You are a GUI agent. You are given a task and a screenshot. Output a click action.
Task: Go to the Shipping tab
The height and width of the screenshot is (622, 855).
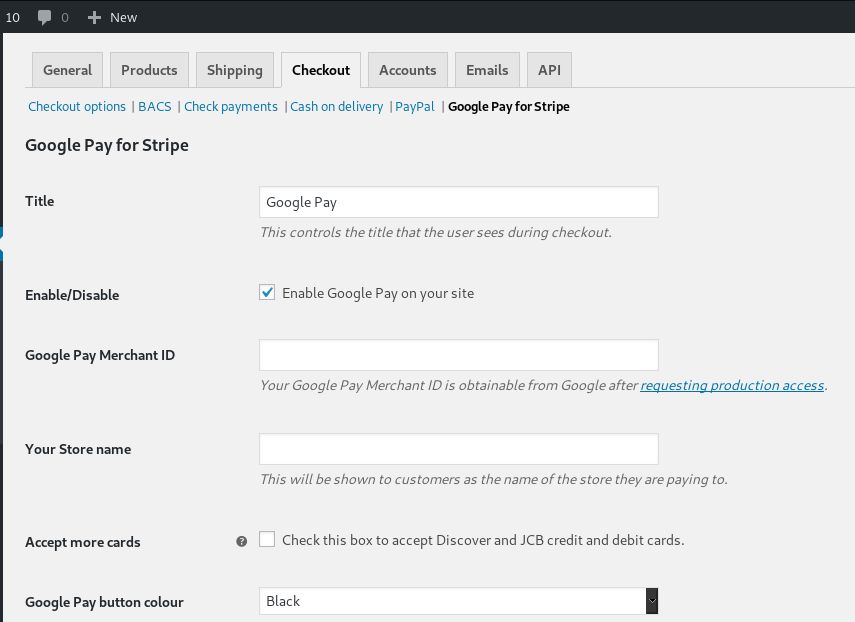tap(235, 70)
